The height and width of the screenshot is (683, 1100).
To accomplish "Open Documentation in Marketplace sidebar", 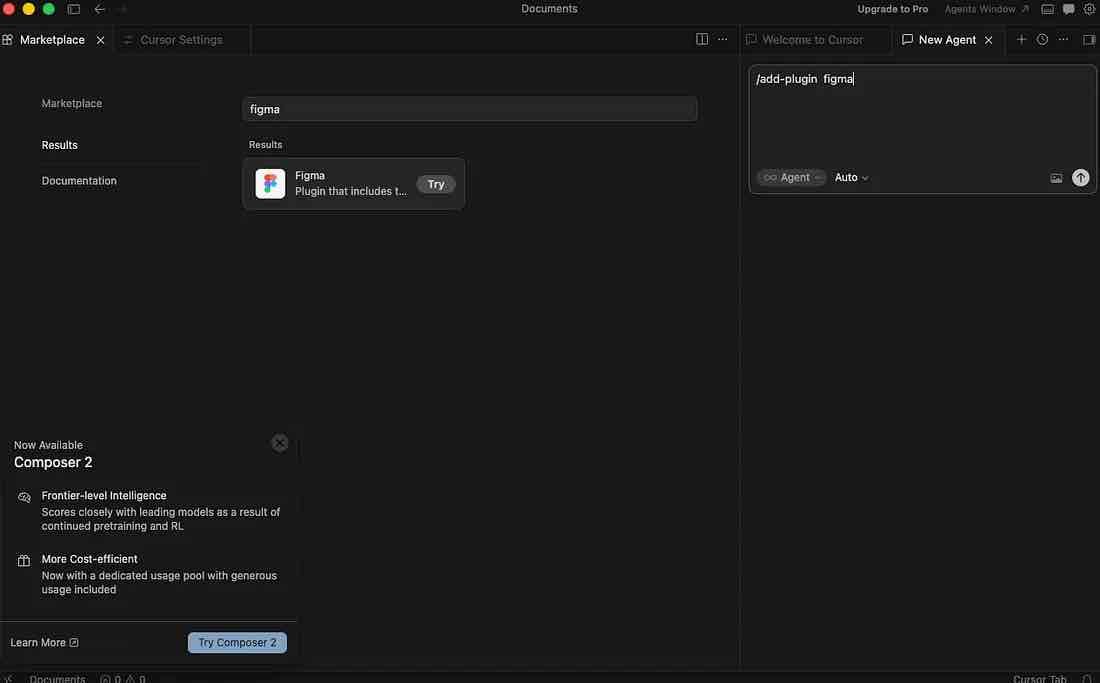I will pyautogui.click(x=79, y=181).
